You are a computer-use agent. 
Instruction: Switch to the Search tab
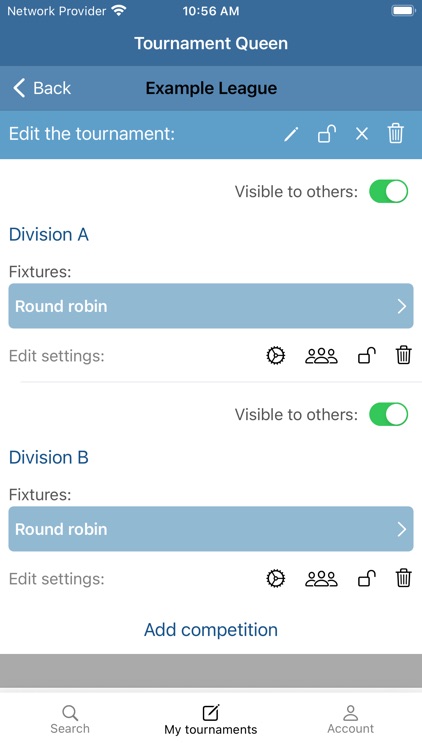(70, 720)
